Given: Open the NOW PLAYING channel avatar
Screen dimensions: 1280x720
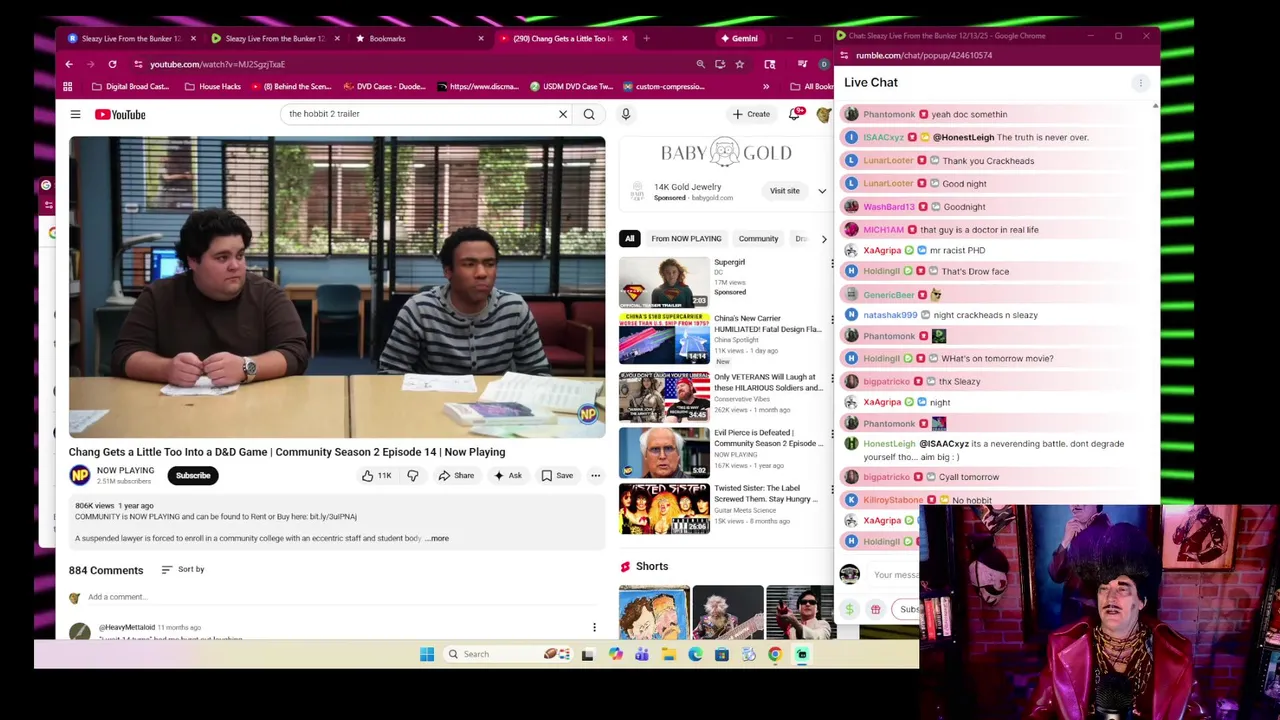Looking at the screenshot, I should coord(79,475).
